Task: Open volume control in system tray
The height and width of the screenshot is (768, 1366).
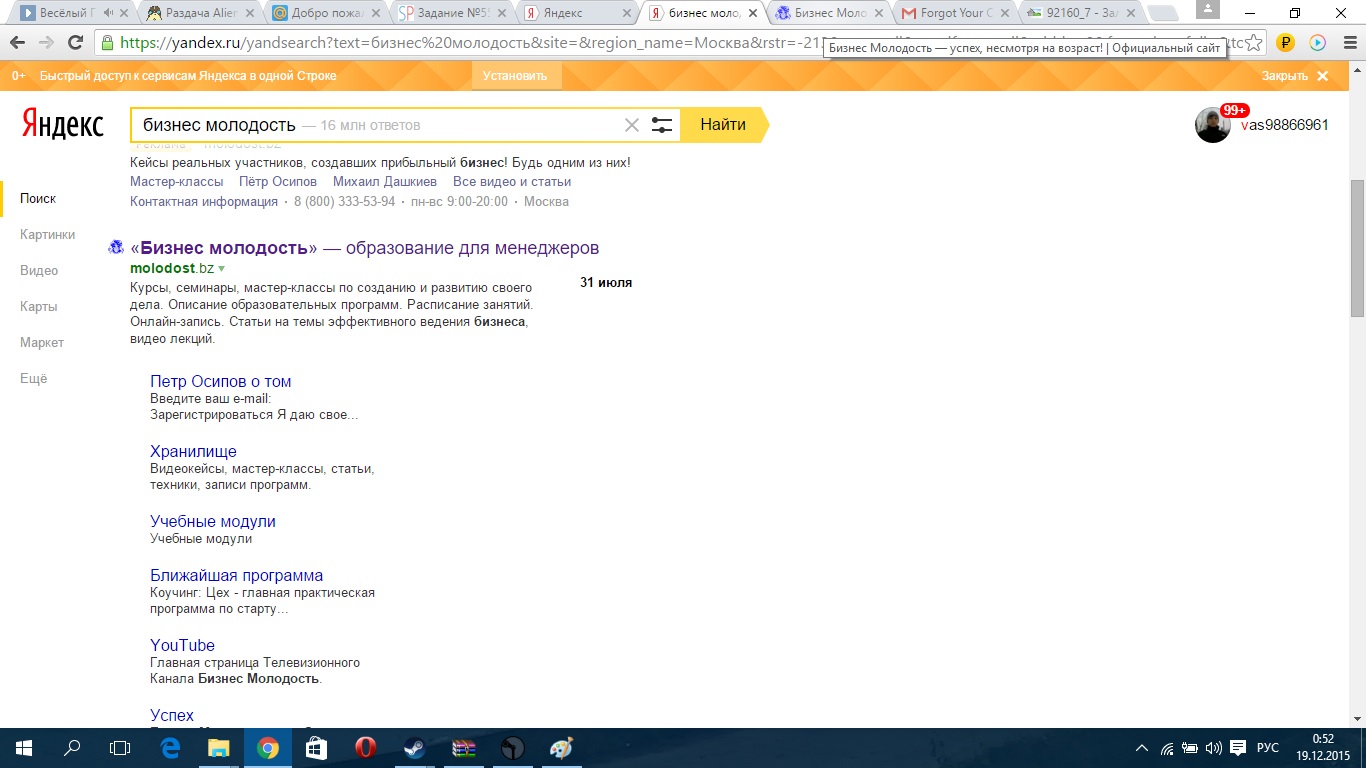Action: coord(1214,747)
